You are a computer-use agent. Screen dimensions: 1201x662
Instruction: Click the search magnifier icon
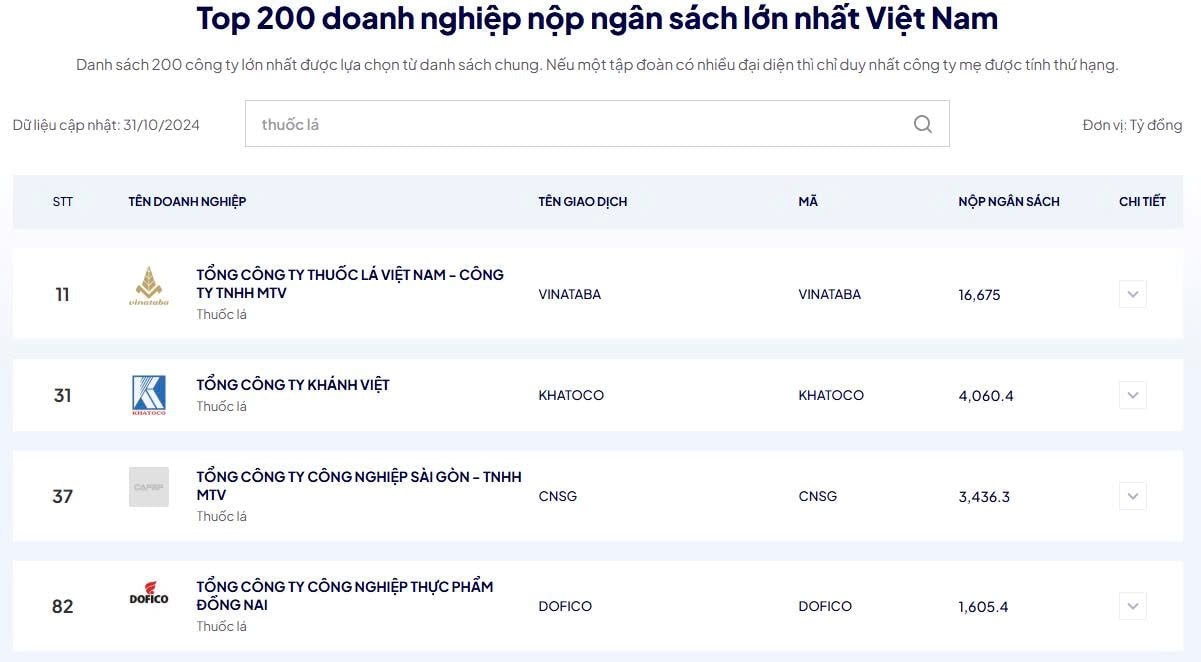tap(922, 124)
